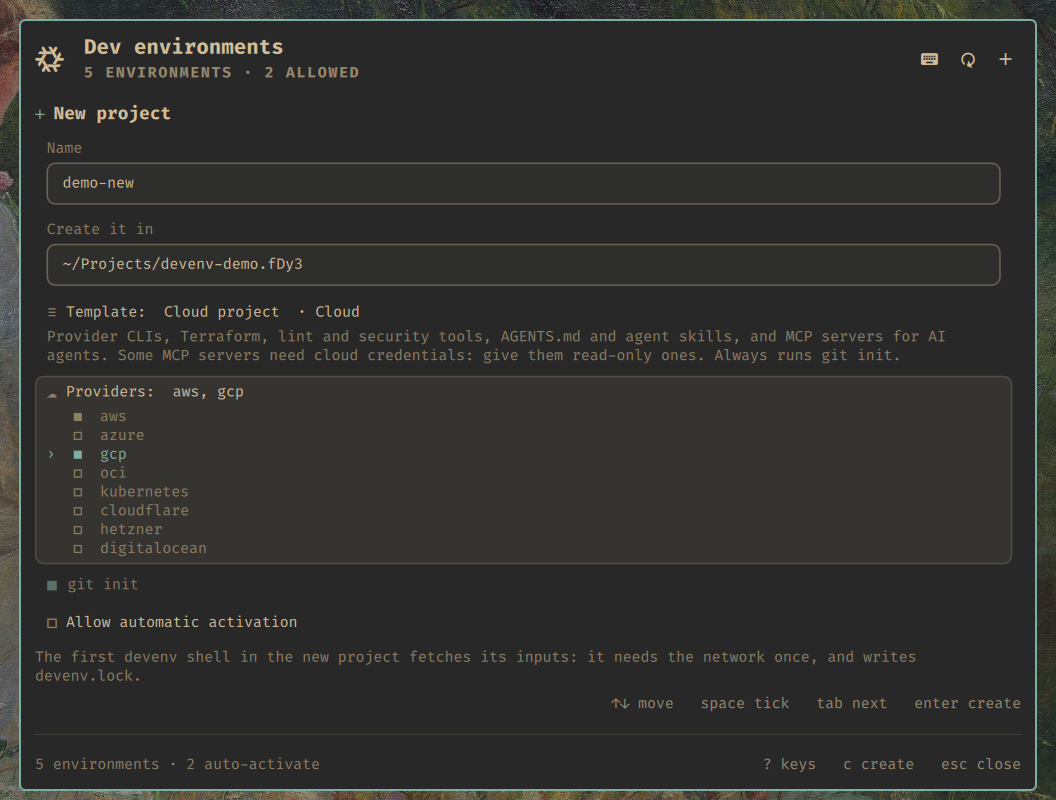Untick the aws provider checkbox

tap(78, 417)
